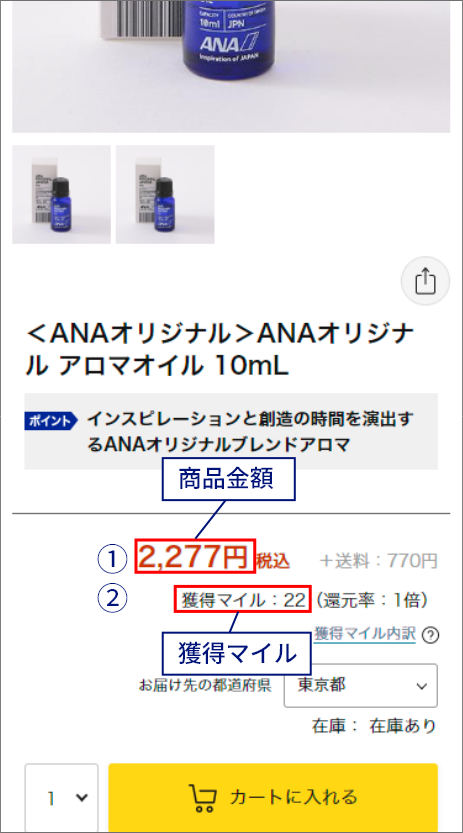The image size is (463, 833).
Task: Click the product title ANAオリジナル アロマオイル
Action: coord(220,350)
